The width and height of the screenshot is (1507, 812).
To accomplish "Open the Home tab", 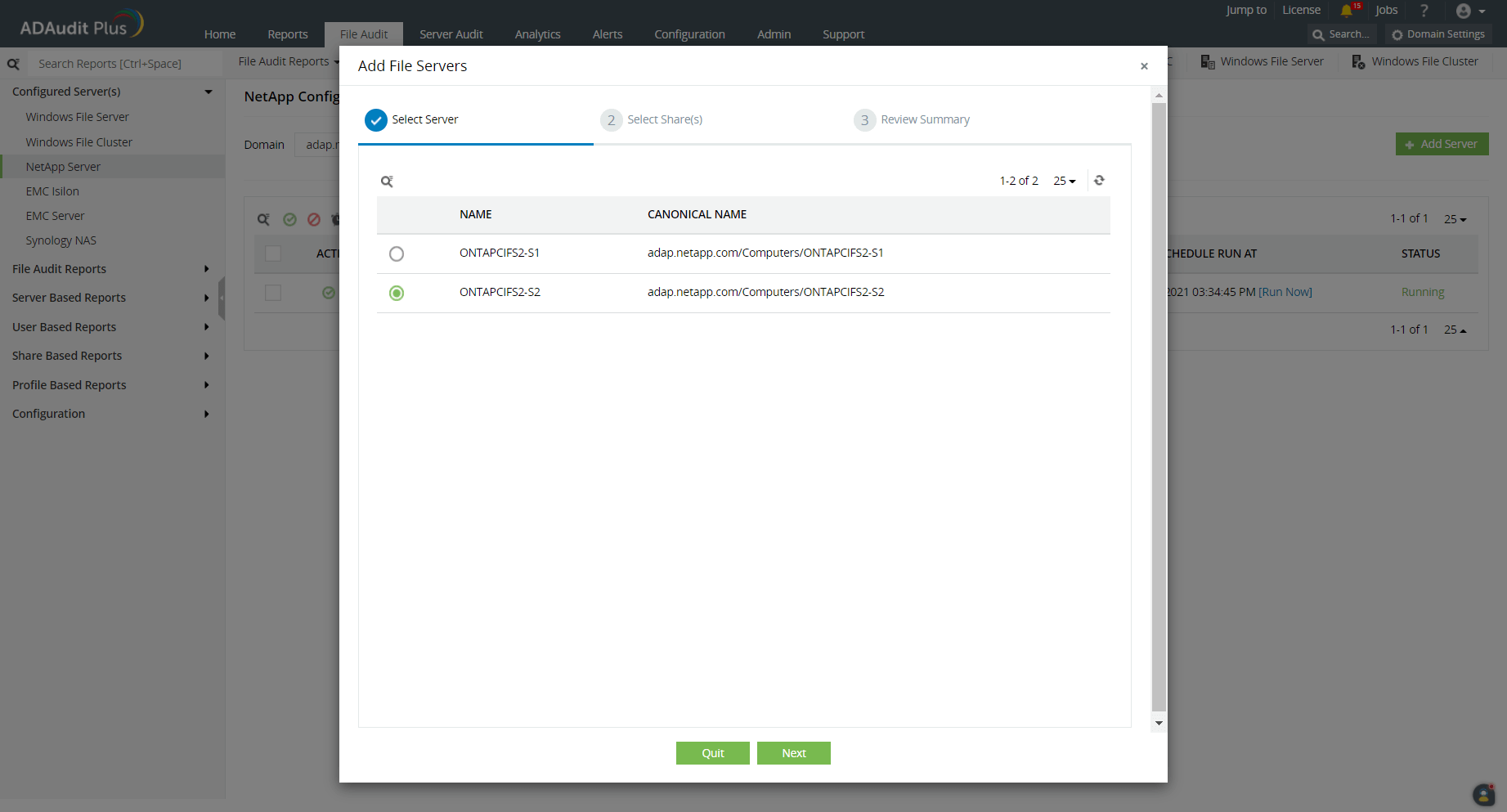I will point(220,34).
